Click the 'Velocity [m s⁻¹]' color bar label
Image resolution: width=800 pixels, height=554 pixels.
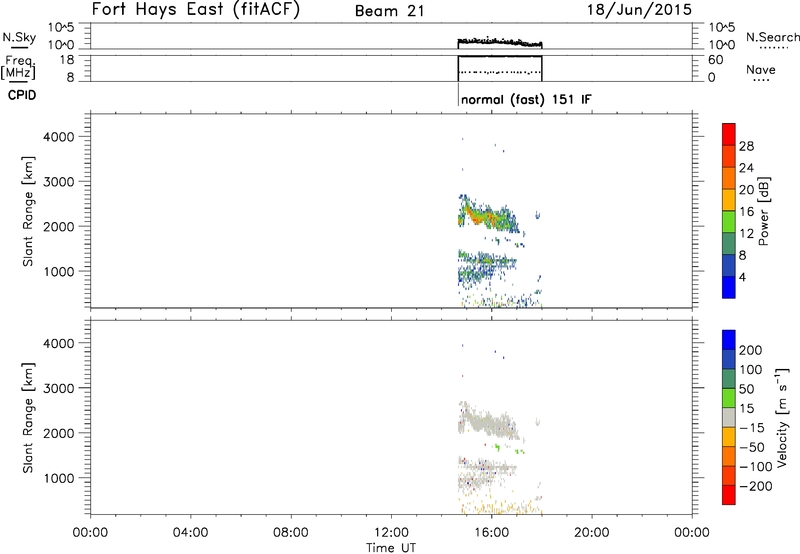click(x=782, y=417)
